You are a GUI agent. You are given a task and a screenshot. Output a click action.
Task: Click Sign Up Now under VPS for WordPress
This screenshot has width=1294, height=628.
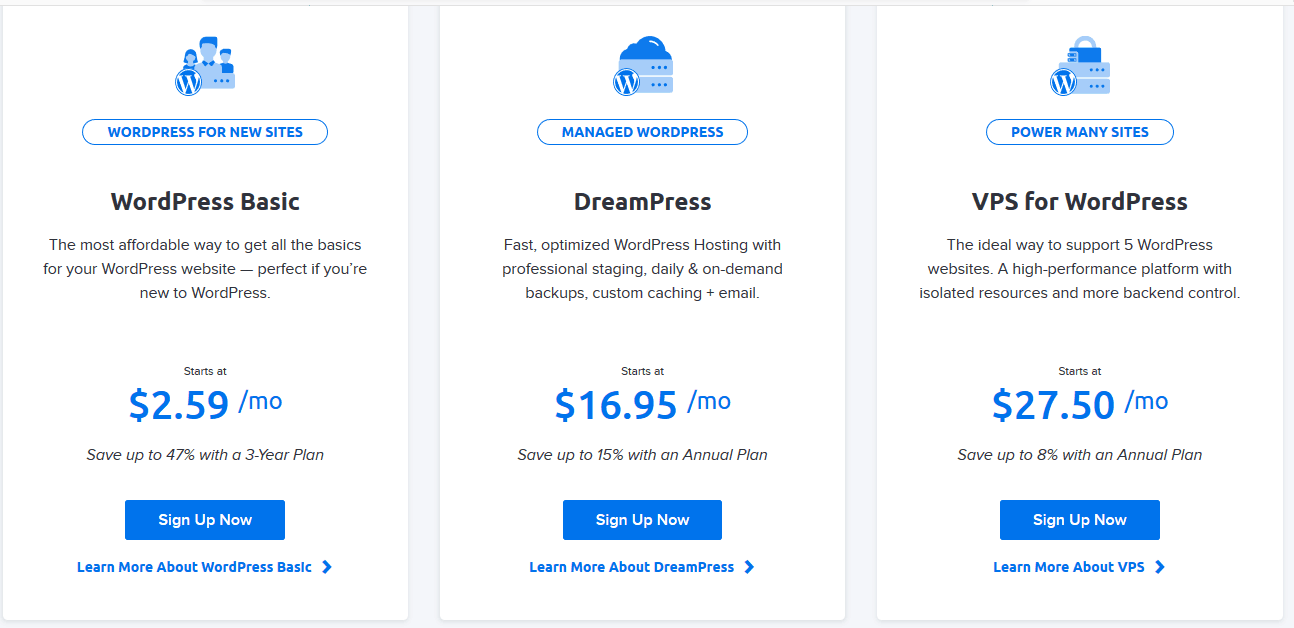pyautogui.click(x=1079, y=519)
